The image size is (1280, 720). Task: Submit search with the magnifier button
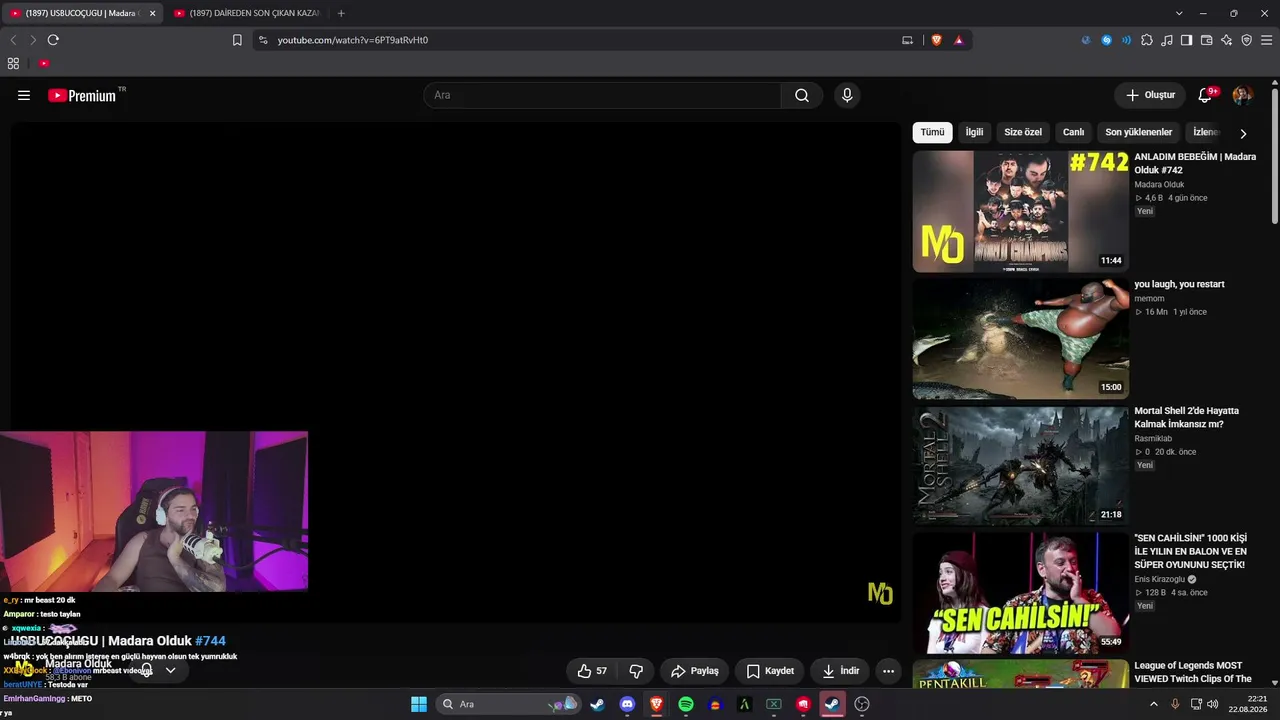coord(802,95)
